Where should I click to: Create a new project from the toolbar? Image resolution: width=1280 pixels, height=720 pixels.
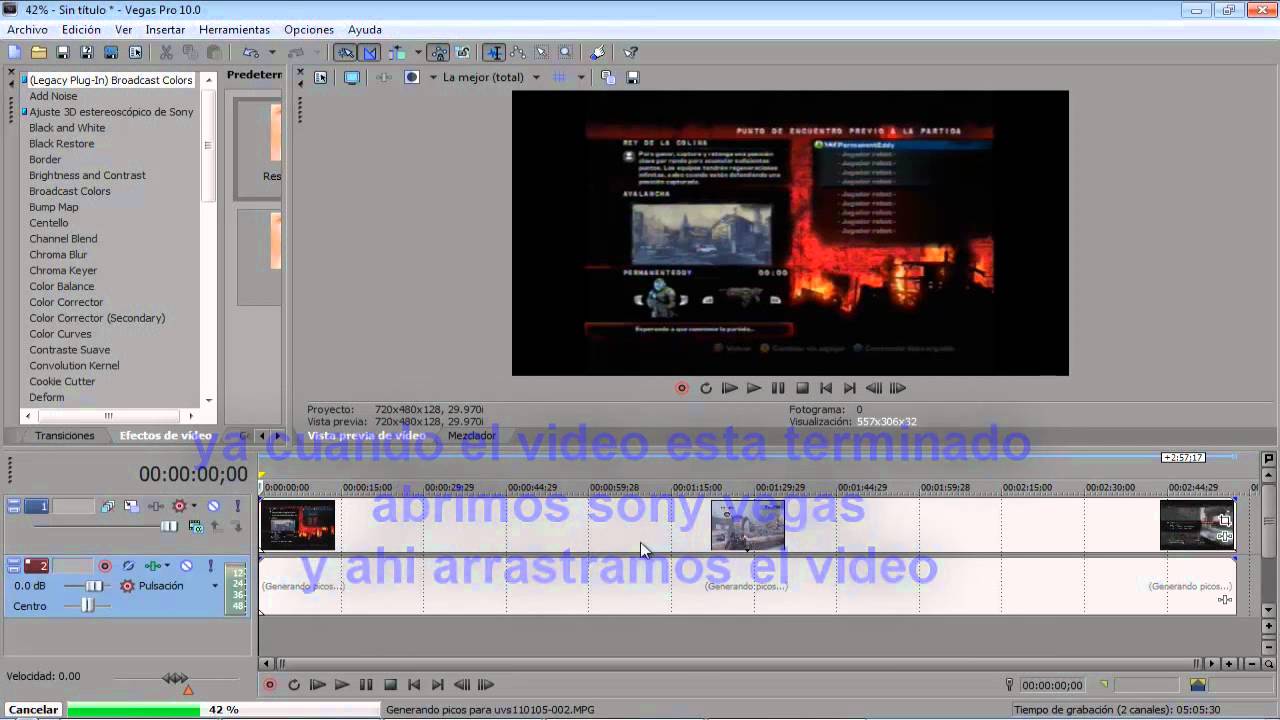click(x=14, y=53)
